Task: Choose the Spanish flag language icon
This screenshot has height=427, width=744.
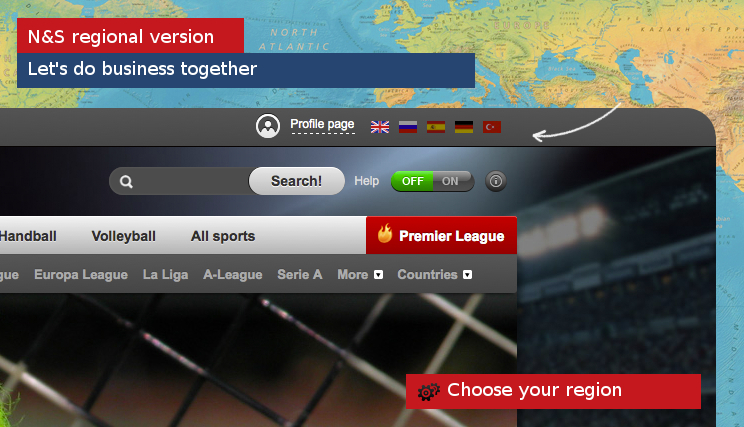Action: tap(436, 127)
